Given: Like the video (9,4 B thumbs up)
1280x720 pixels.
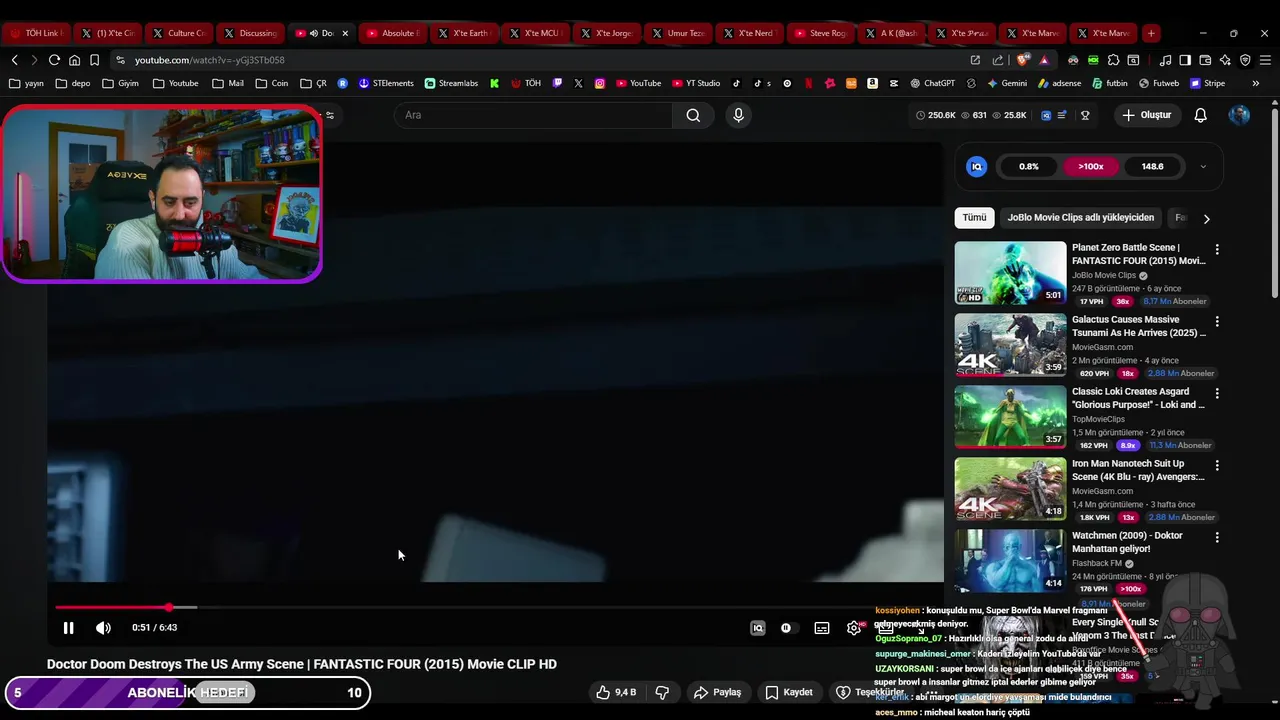Looking at the screenshot, I should click(616, 692).
